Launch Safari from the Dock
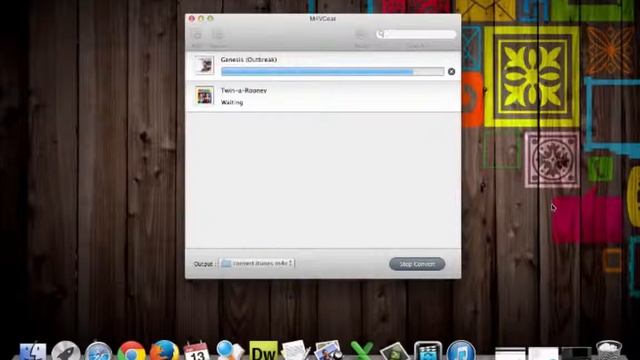This screenshot has width=640, height=360. pos(98,352)
